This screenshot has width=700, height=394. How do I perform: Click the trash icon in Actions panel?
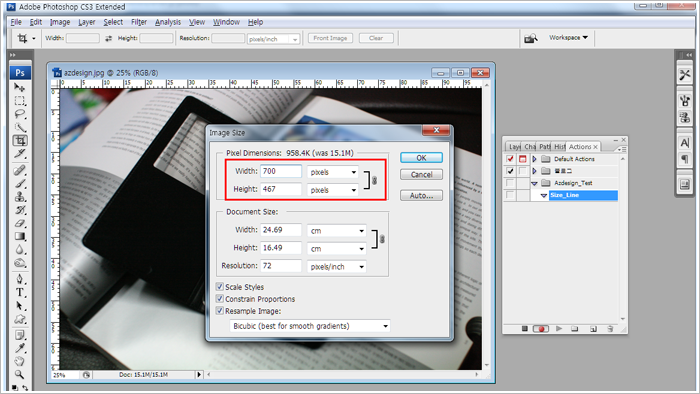(x=610, y=329)
